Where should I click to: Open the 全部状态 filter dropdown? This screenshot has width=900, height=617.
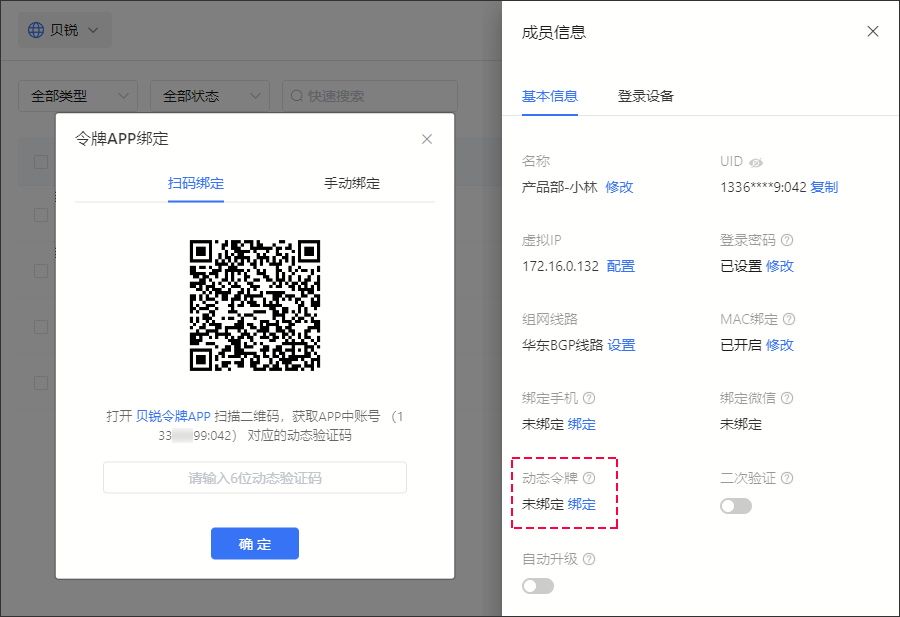(x=210, y=96)
